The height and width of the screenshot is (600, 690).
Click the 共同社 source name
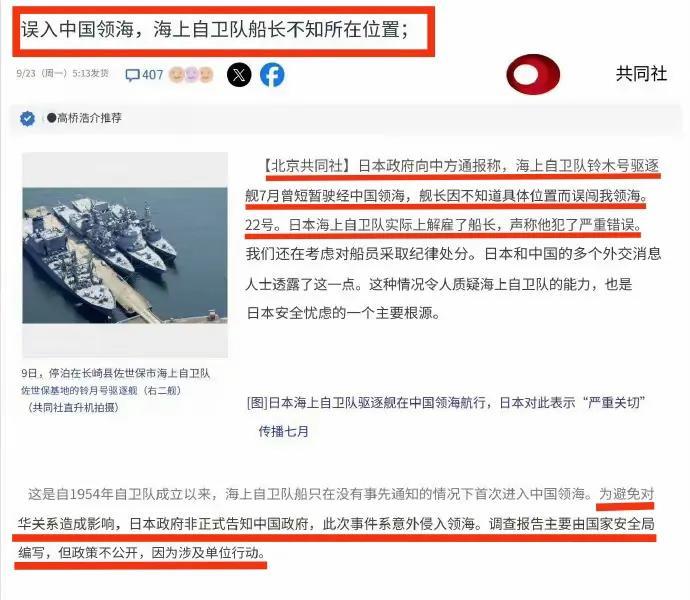pyautogui.click(x=641, y=74)
